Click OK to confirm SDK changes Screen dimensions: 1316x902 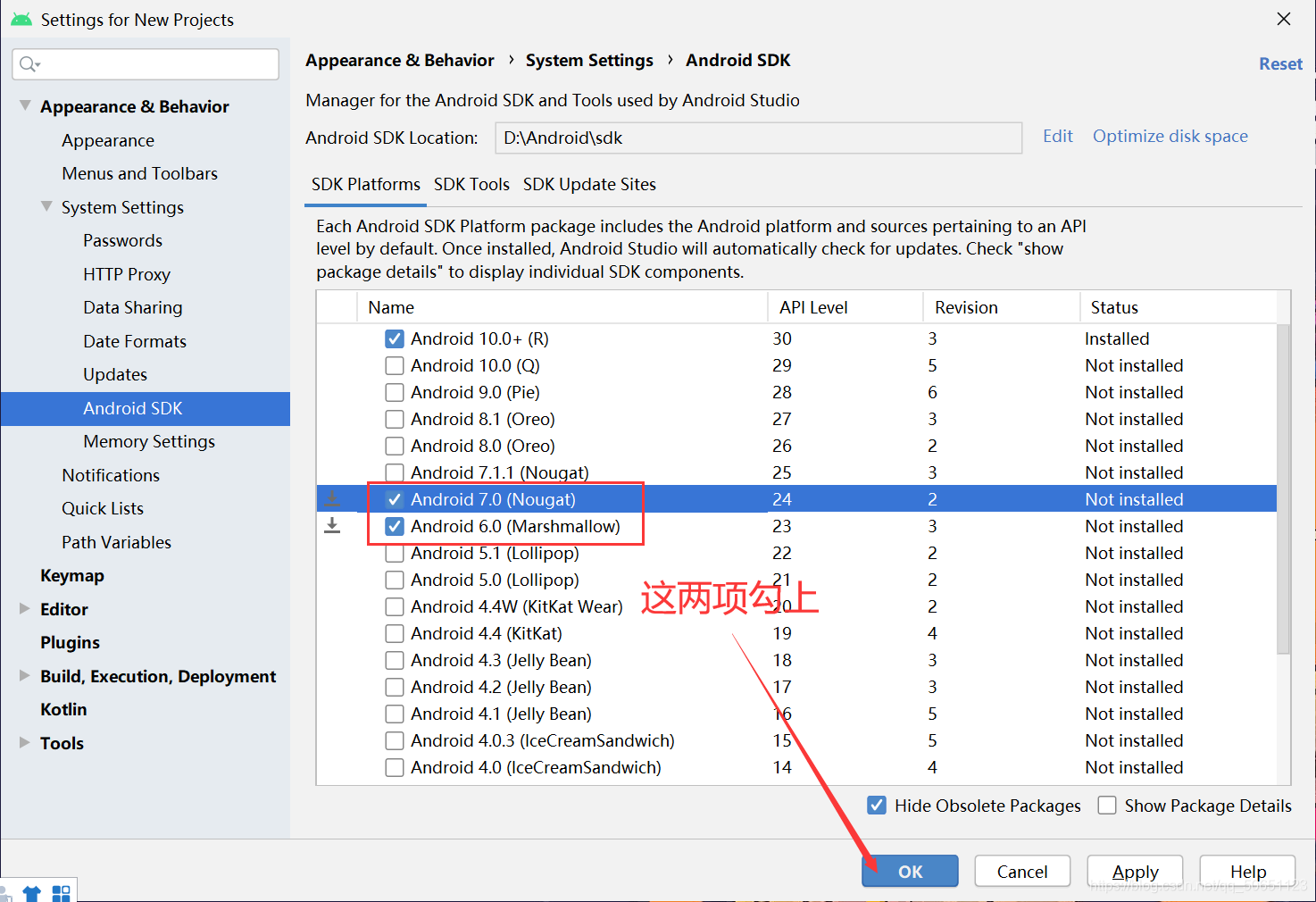point(910,872)
